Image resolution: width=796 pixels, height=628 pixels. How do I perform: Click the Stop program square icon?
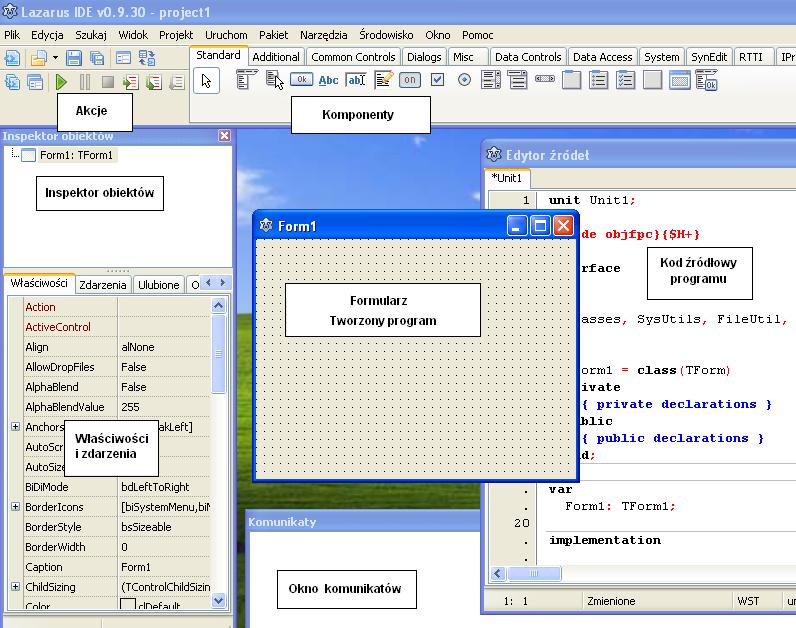108,82
